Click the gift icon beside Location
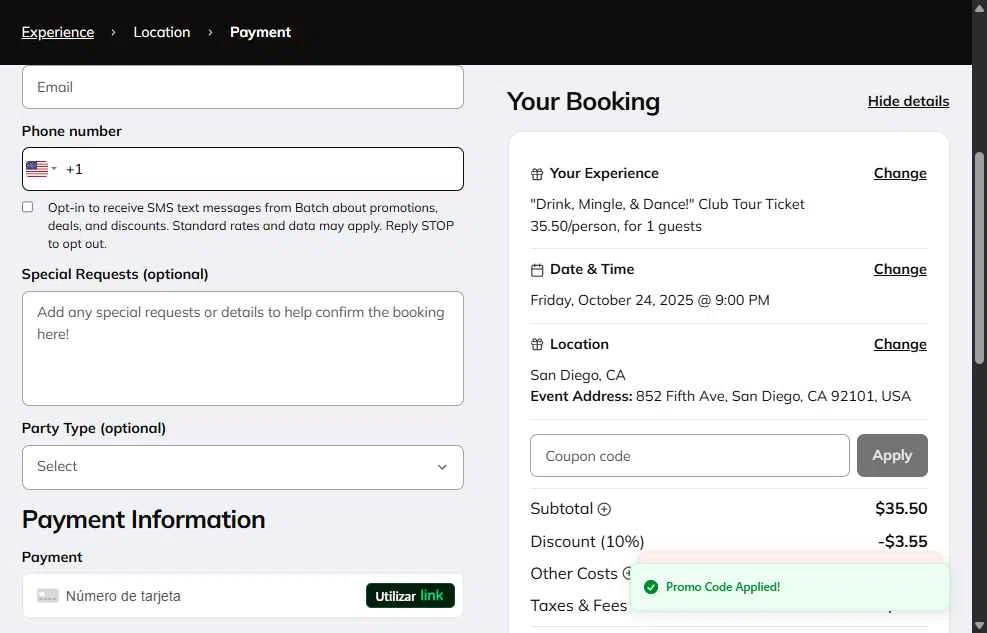Screen dimensions: 987x633 [537, 344]
